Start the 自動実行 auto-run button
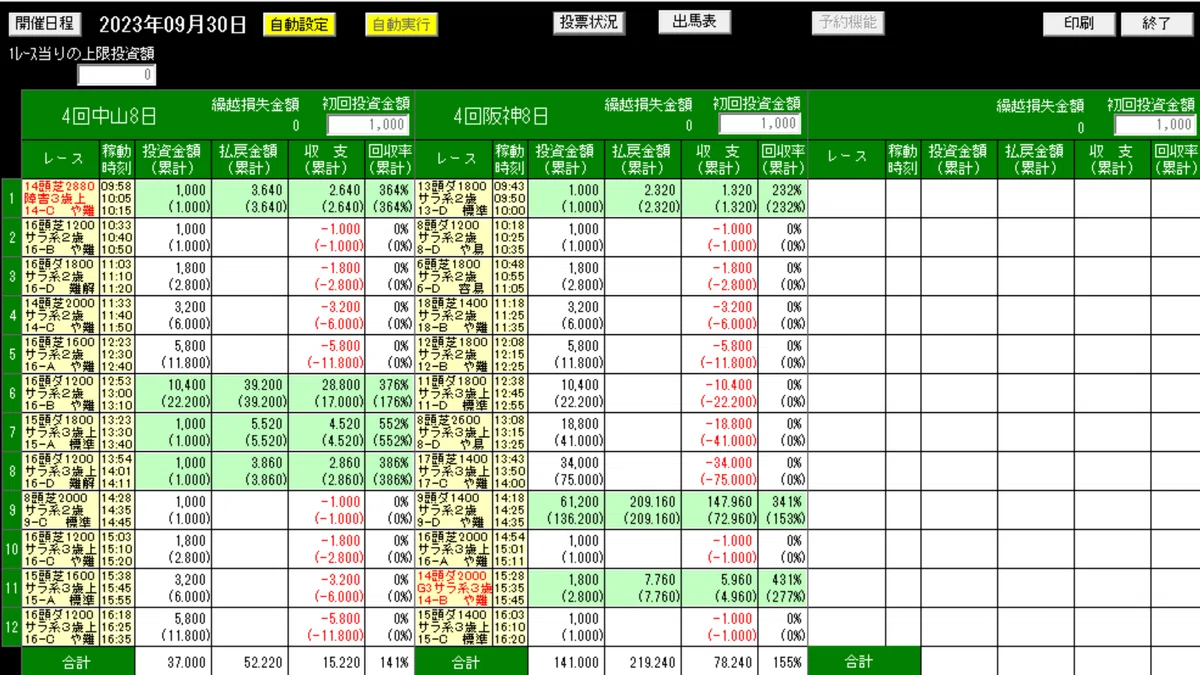This screenshot has width=1200, height=675. 402,24
